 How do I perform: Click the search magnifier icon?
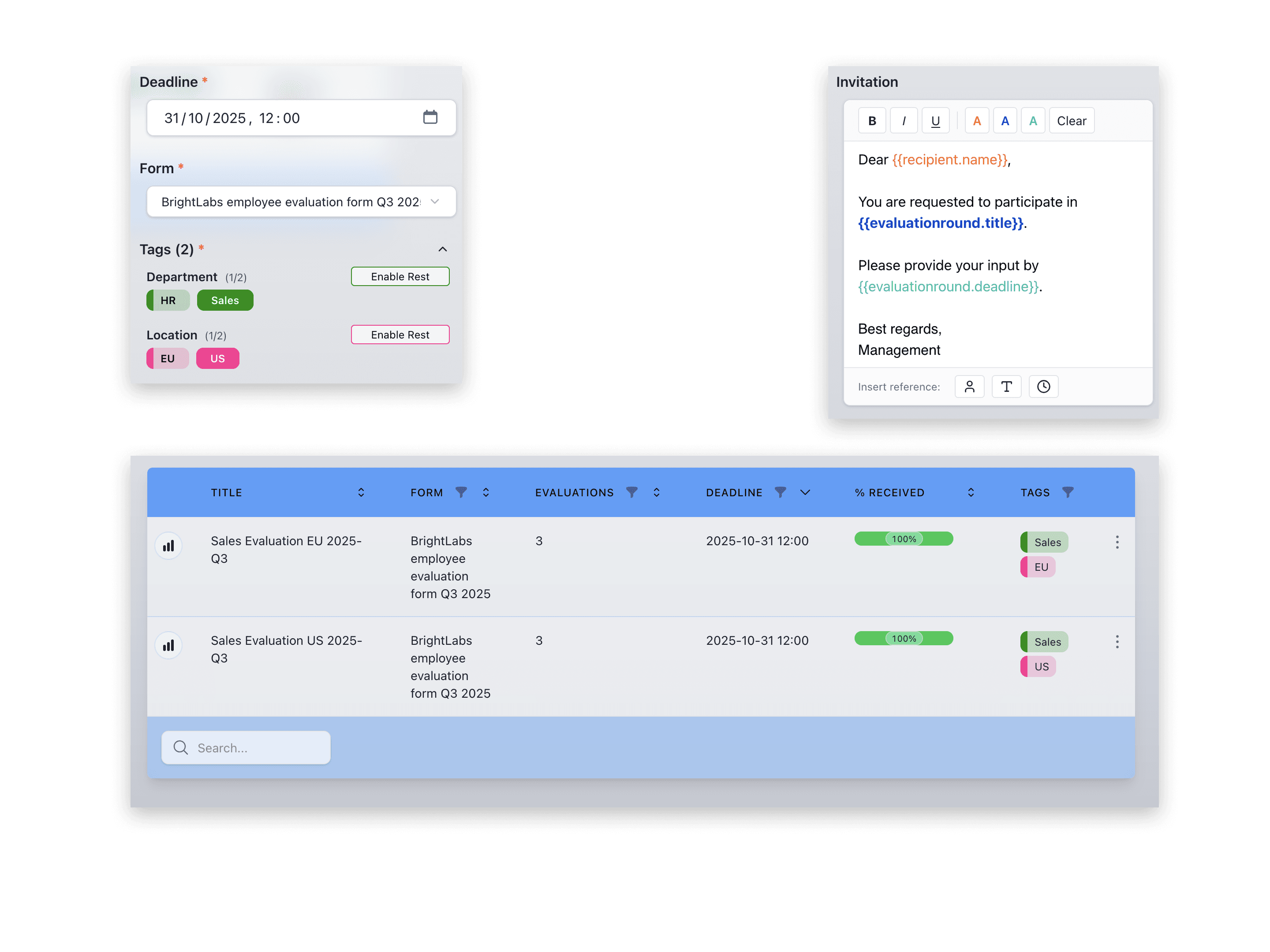180,747
